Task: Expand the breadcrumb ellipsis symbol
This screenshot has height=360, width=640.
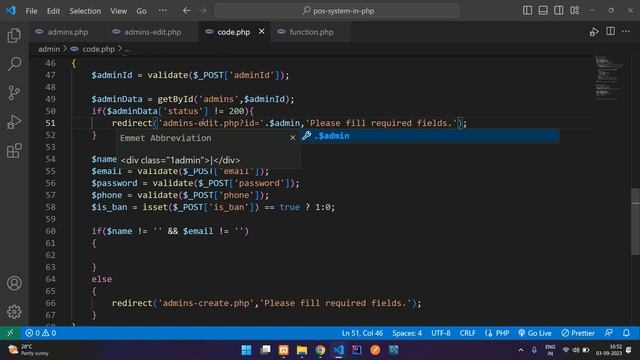Action: [127, 49]
